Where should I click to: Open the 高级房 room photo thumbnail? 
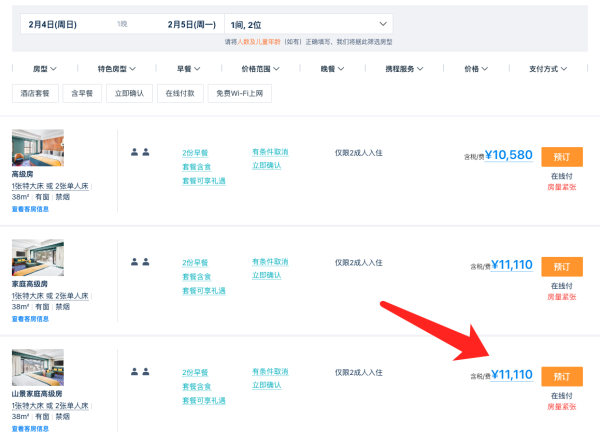pyautogui.click(x=38, y=148)
